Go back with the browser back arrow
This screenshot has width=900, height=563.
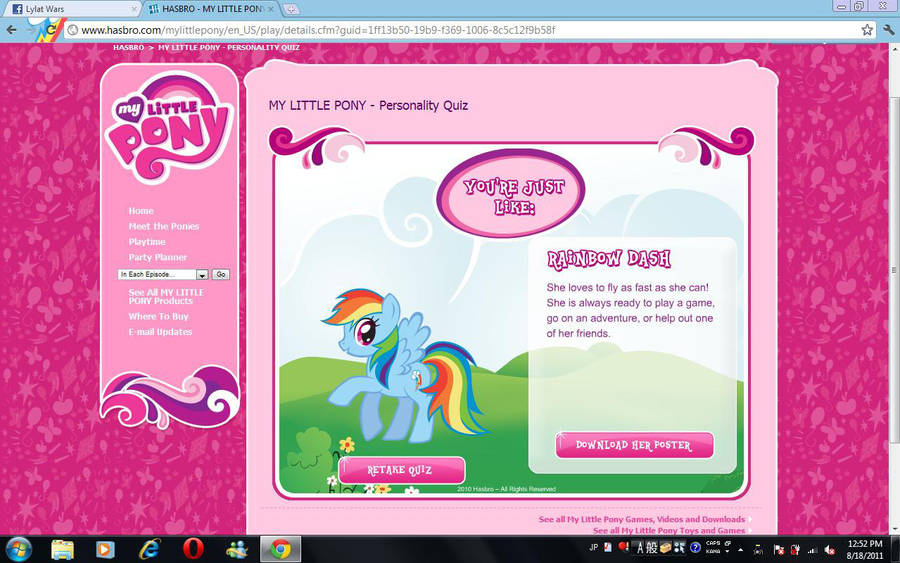[x=12, y=30]
